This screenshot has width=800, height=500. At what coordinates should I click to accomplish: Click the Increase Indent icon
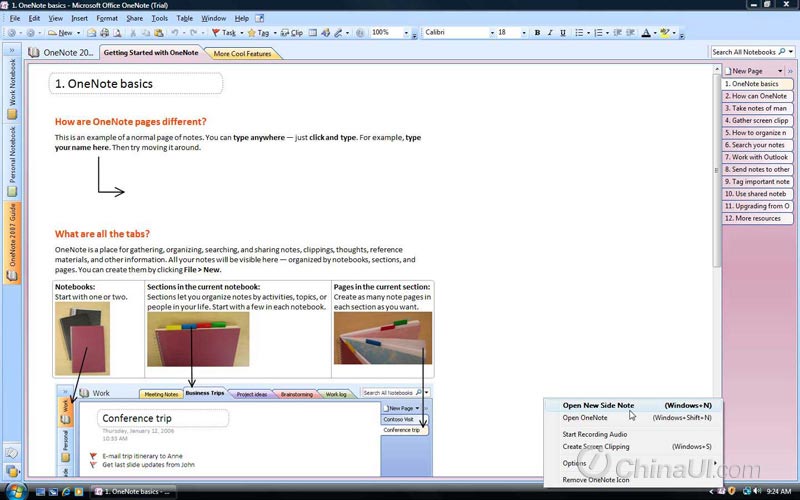coord(631,33)
